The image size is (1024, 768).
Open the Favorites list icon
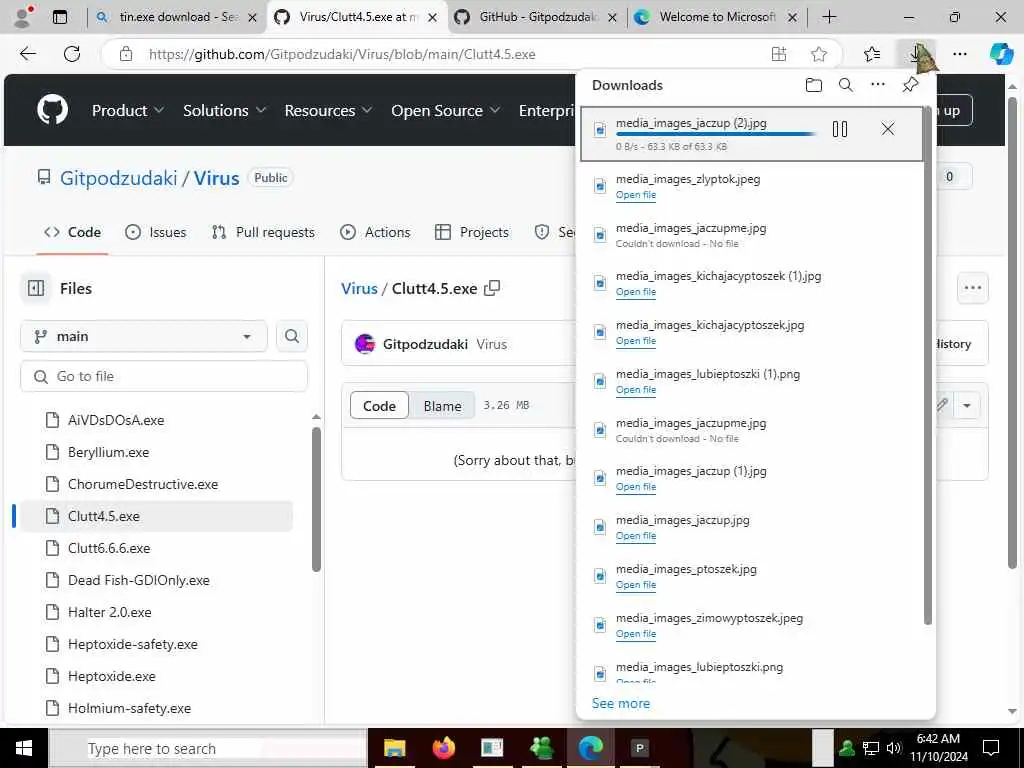point(872,54)
